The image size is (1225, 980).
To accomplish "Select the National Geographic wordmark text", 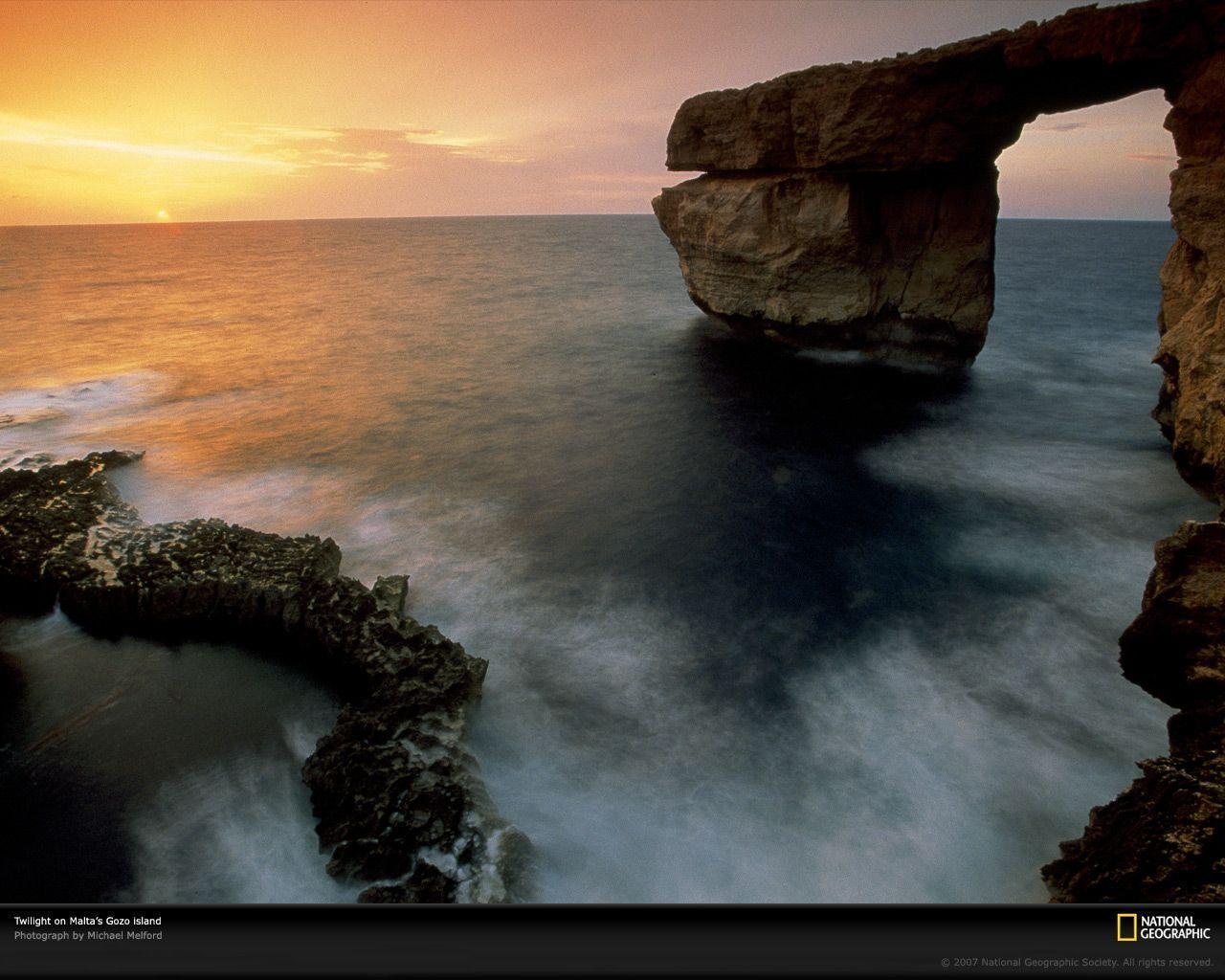I will (1174, 926).
